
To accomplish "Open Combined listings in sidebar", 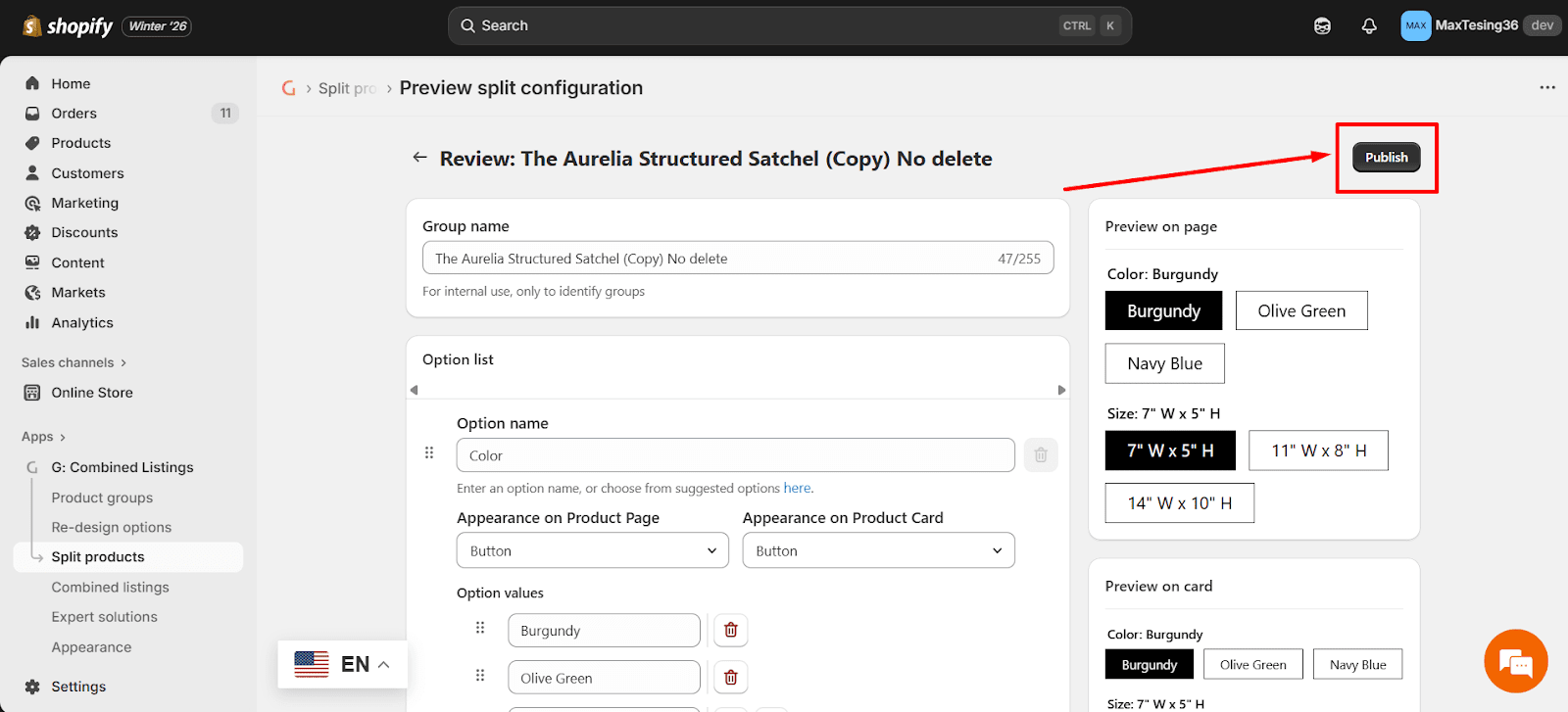I will [110, 587].
